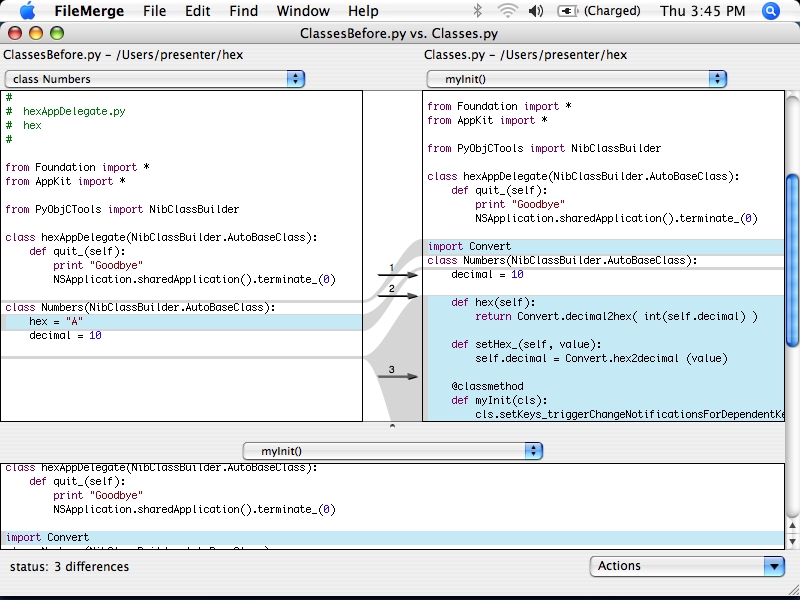Open the class Numbers function popup
The height and width of the screenshot is (600, 800).
click(x=155, y=79)
